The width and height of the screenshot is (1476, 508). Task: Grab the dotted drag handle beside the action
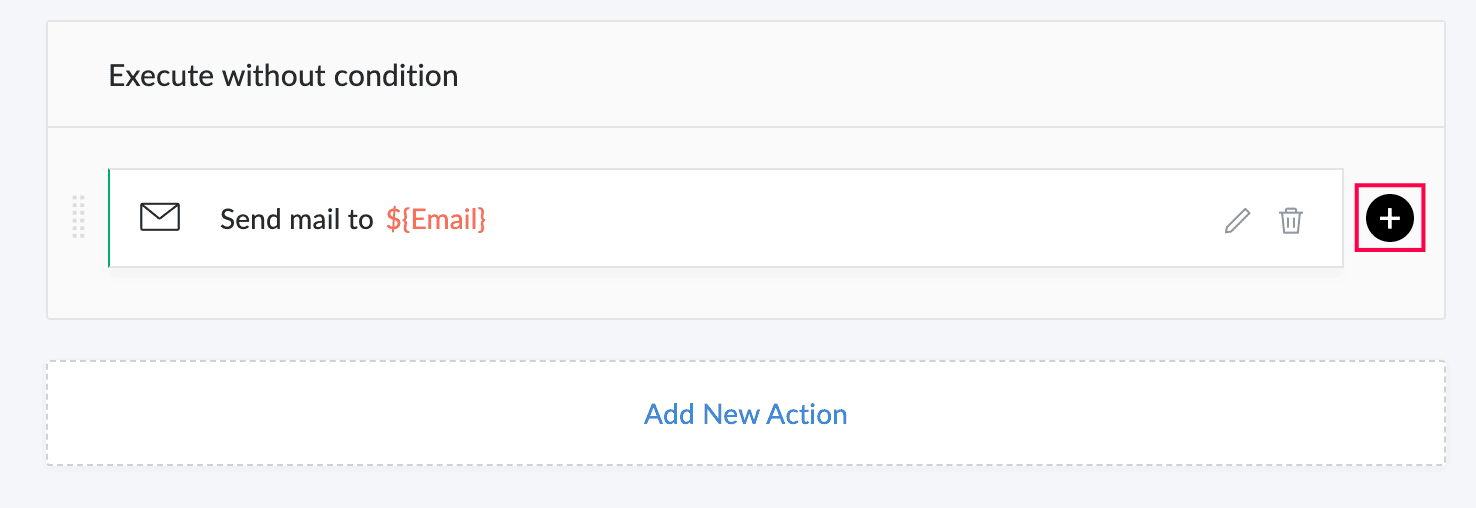coord(79,217)
